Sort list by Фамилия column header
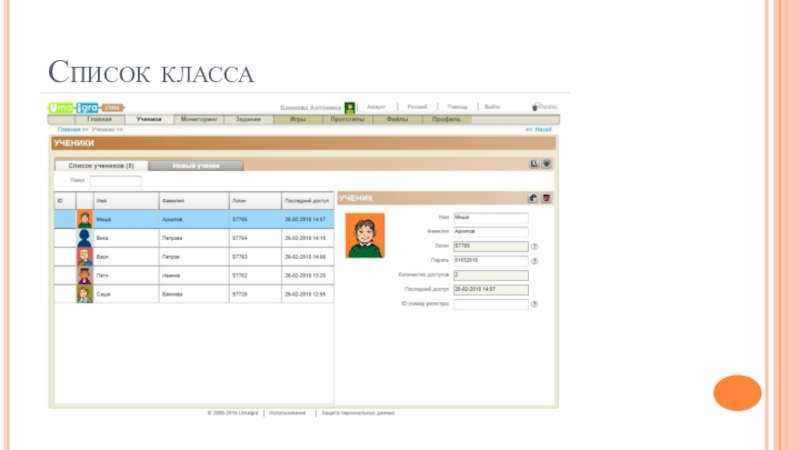This screenshot has height=450, width=800. click(194, 201)
